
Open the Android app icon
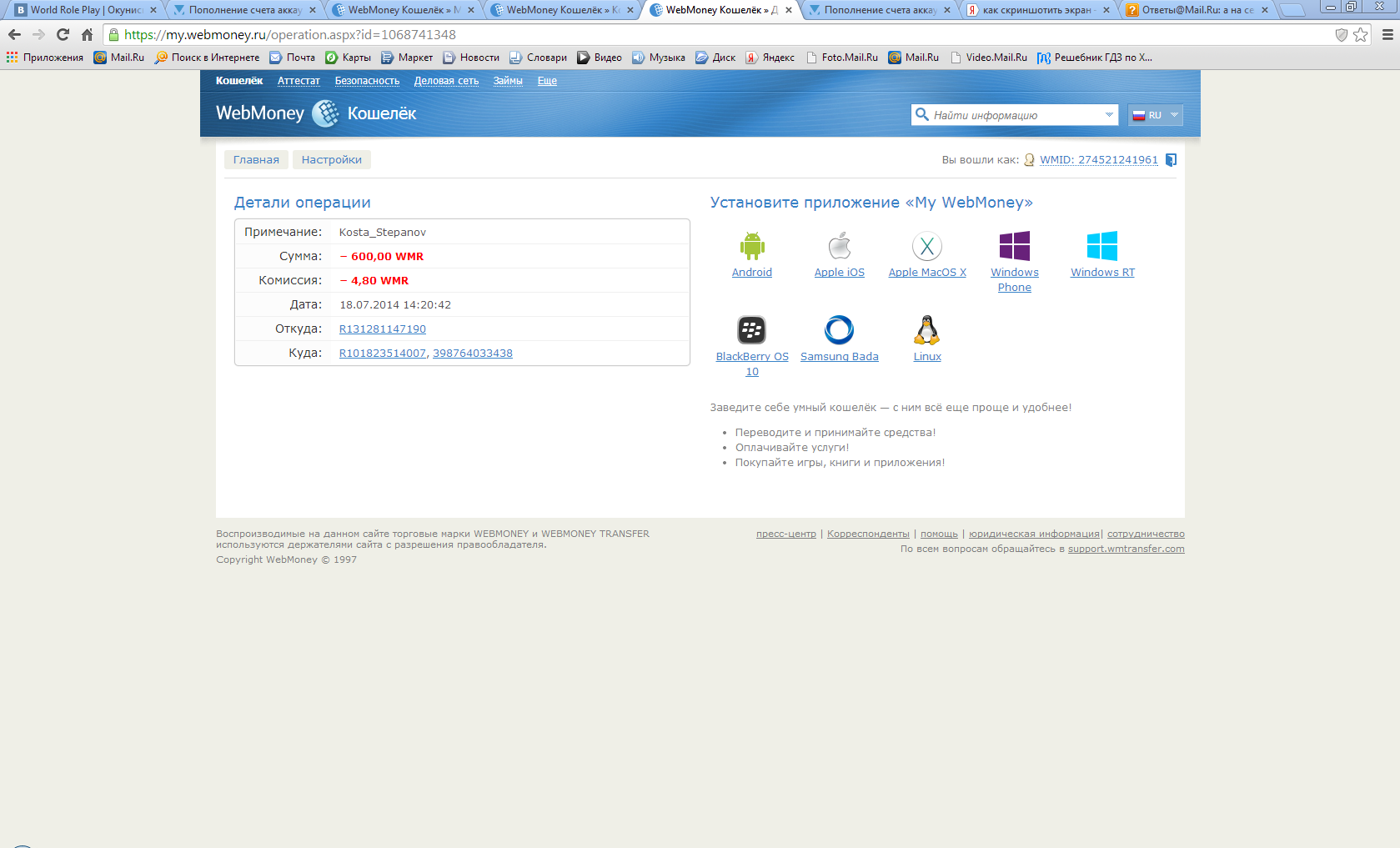coord(751,246)
